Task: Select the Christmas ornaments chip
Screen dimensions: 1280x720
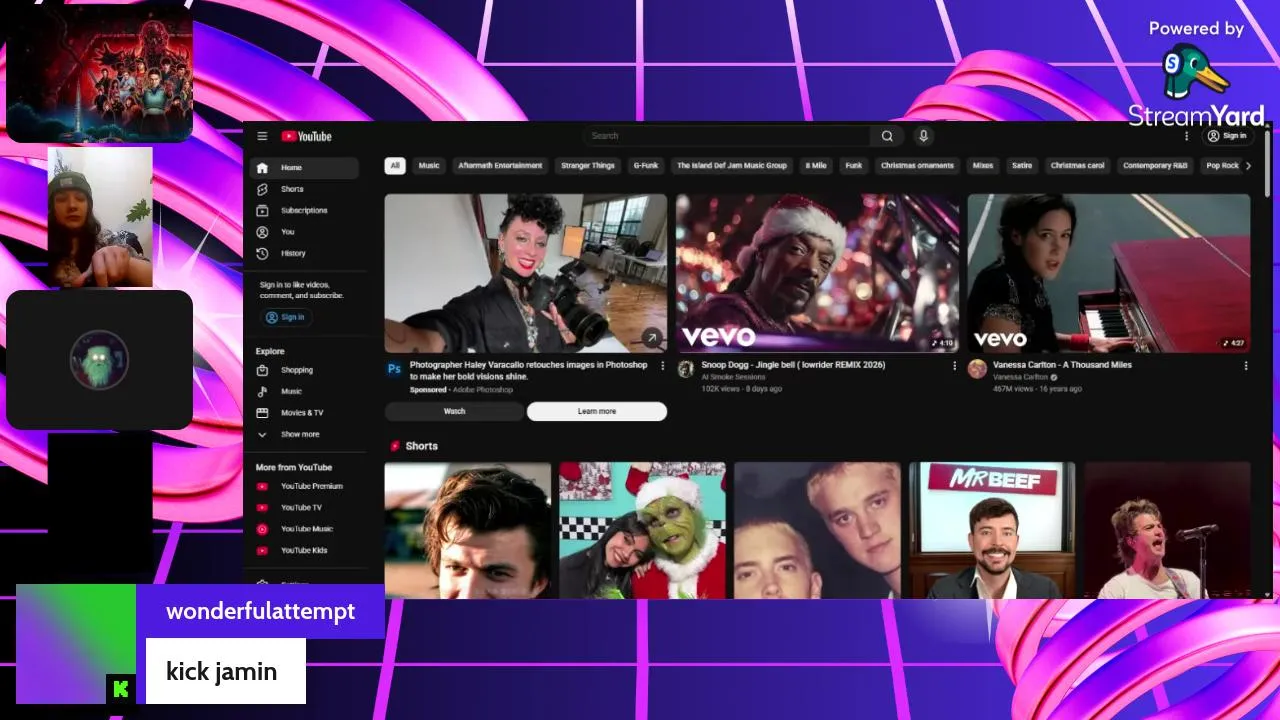Action: (x=917, y=166)
